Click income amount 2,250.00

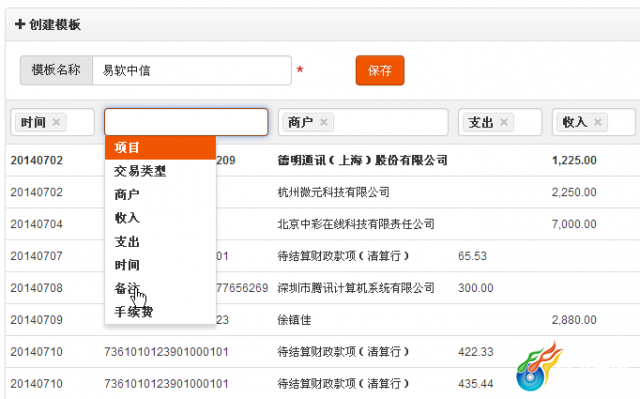pyautogui.click(x=574, y=192)
